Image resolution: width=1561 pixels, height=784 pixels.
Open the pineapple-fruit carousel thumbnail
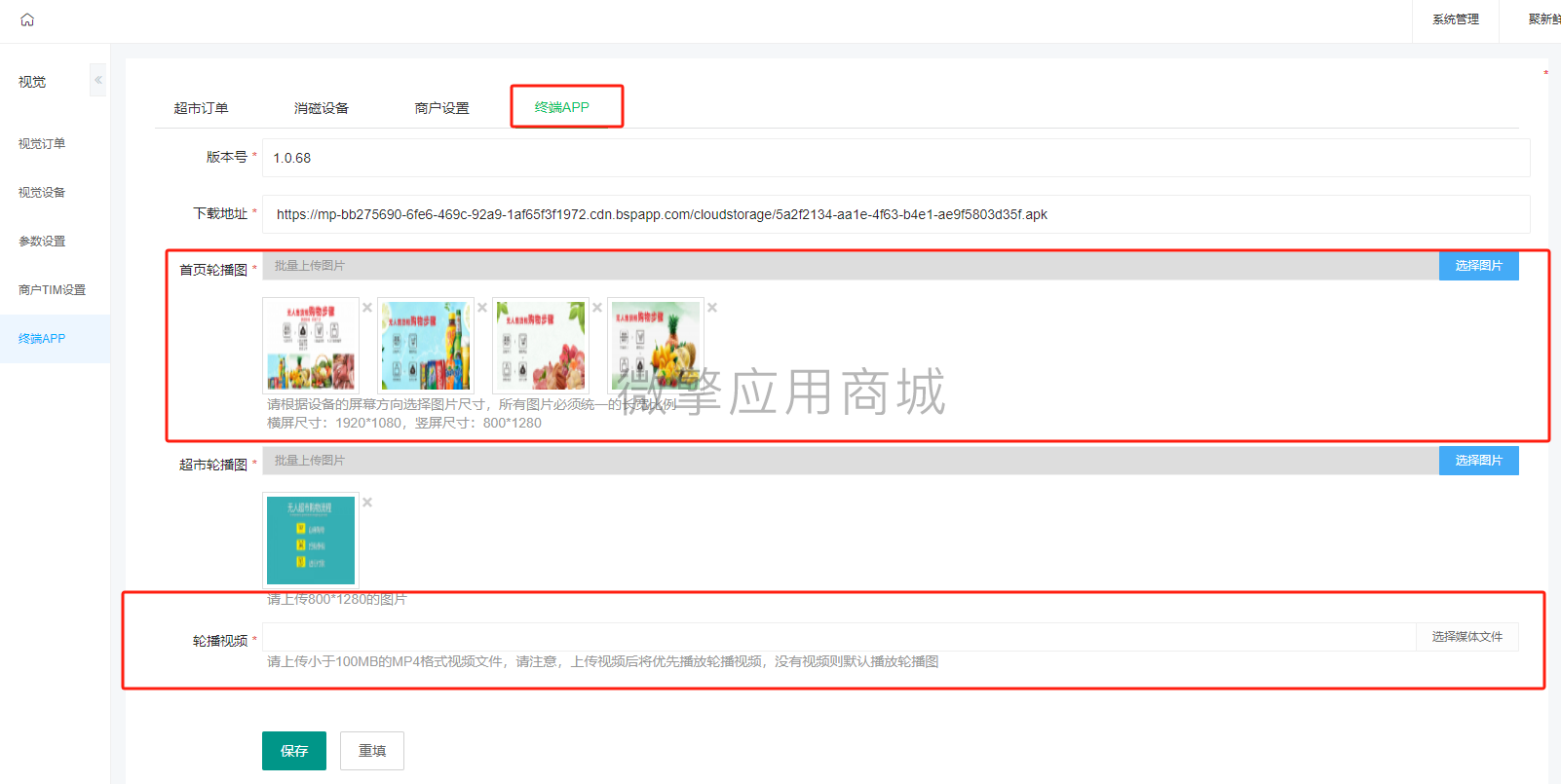(656, 346)
